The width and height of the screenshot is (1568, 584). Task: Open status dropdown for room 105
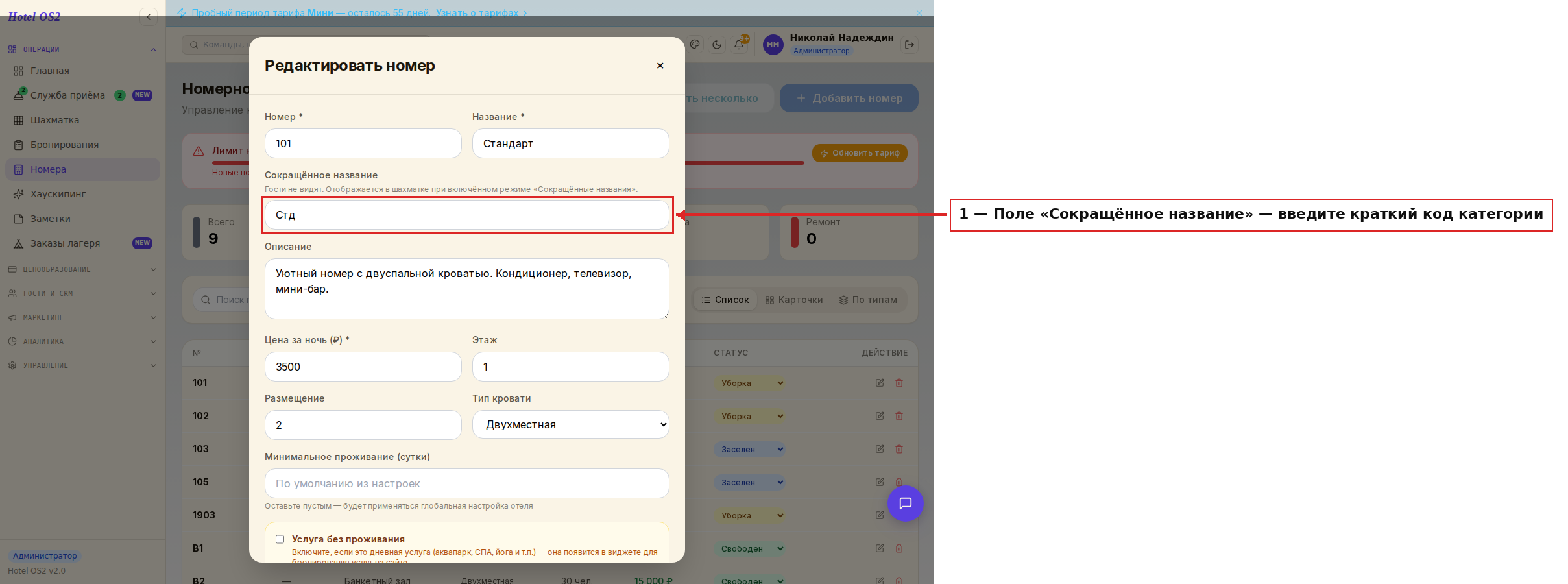click(x=749, y=483)
